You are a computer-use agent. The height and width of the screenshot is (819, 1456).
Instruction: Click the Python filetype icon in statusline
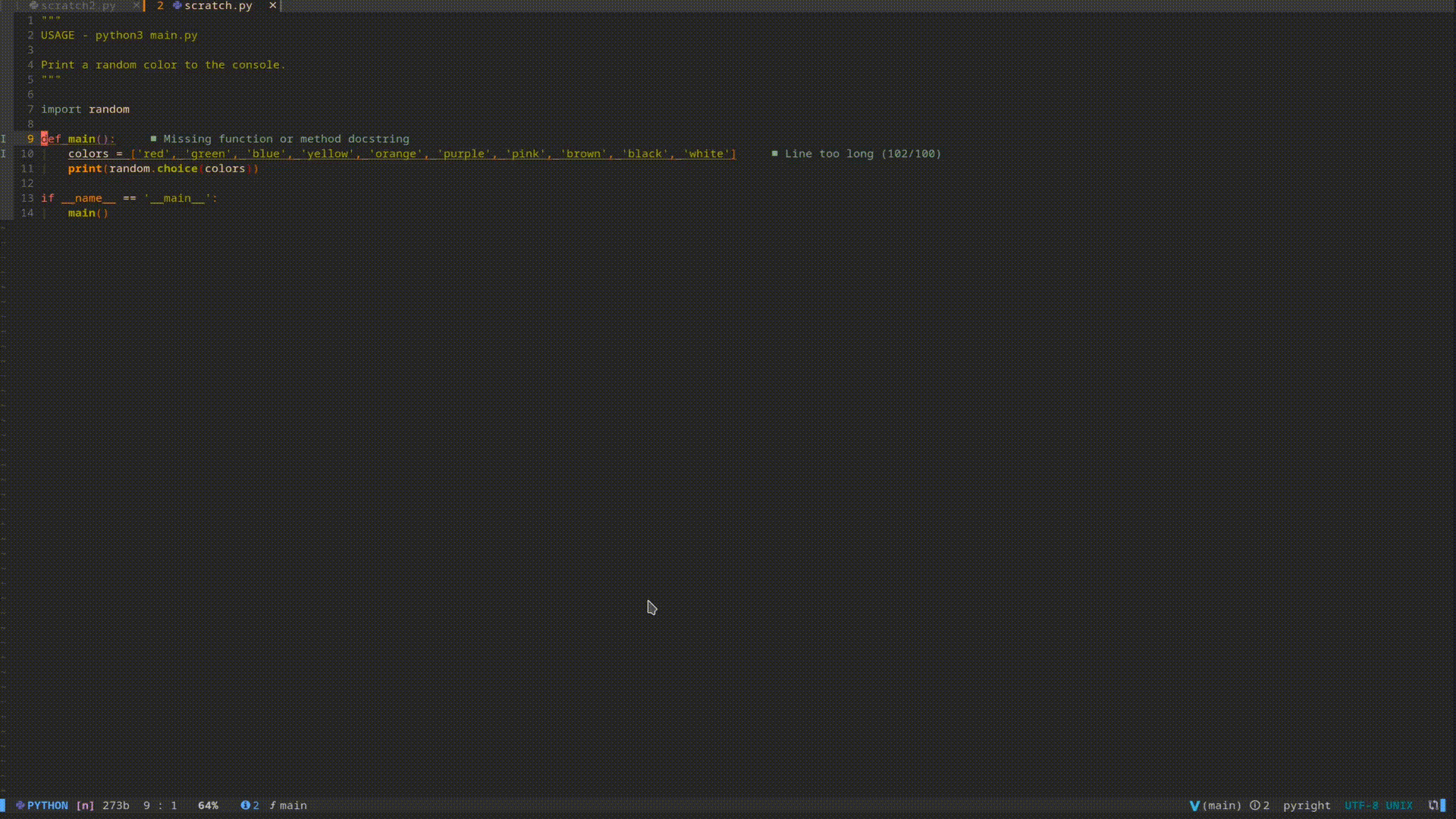(x=20, y=805)
